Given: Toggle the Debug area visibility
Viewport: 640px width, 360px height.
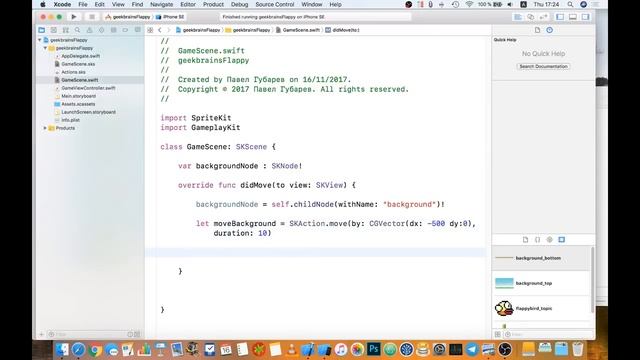Looking at the screenshot, I should [573, 17].
